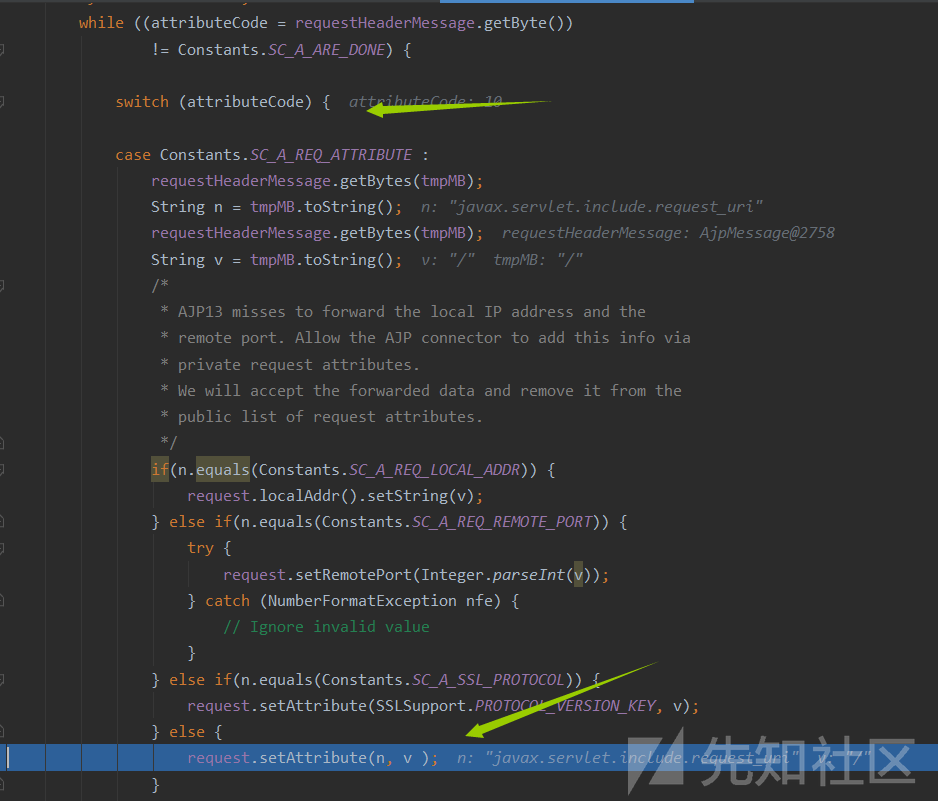Click the comment '// Ignore invalid value'
Screen dimensions: 938x801
click(326, 627)
